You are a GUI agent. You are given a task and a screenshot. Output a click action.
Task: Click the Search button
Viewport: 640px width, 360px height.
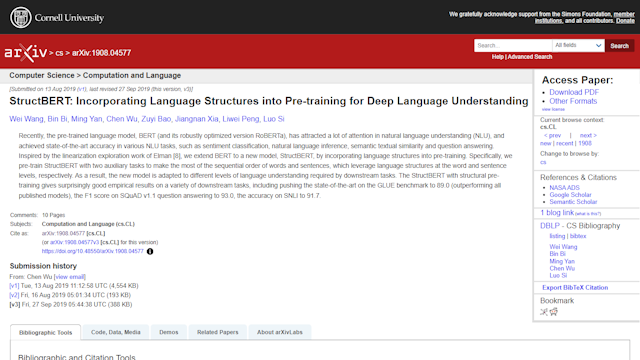click(619, 46)
